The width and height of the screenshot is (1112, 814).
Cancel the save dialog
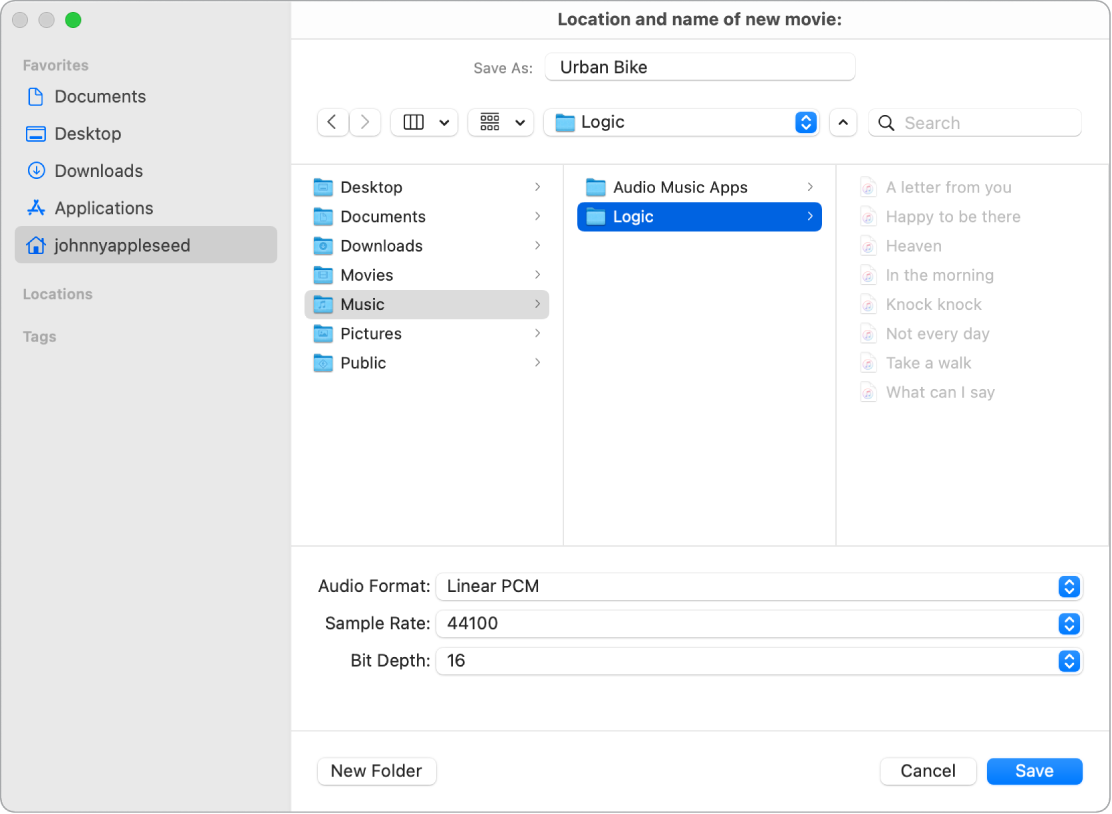[928, 771]
